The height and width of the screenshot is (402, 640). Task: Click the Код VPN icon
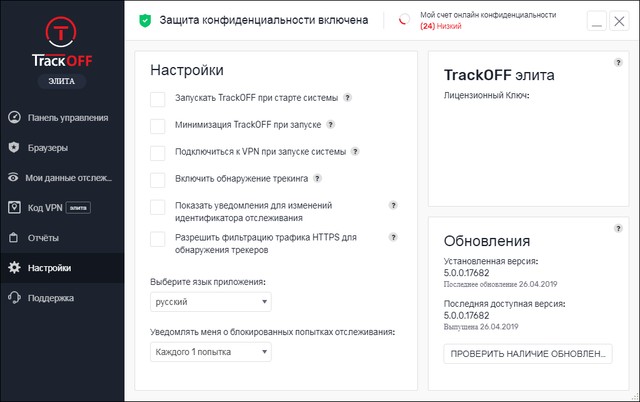pos(14,207)
